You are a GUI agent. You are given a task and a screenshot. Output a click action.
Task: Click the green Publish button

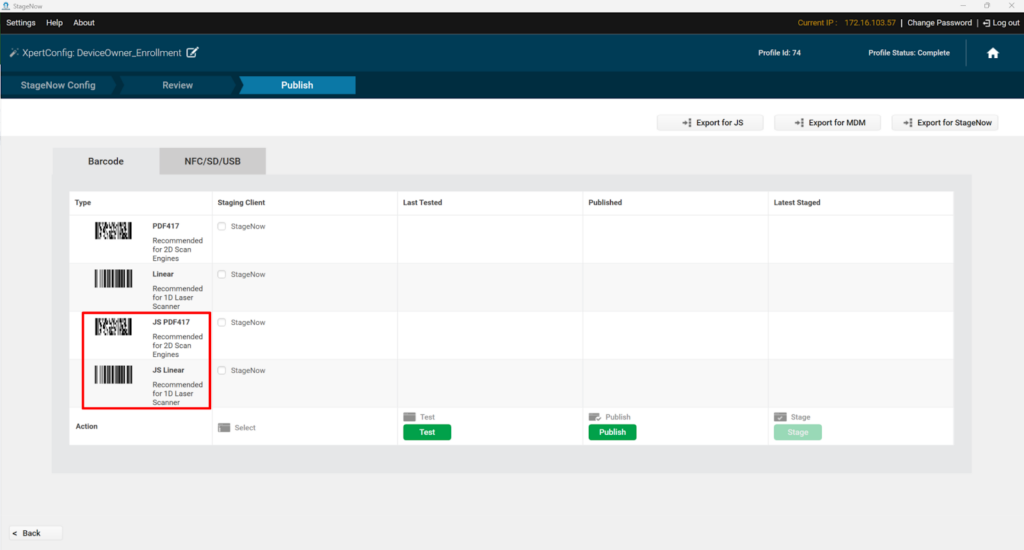[x=613, y=432]
